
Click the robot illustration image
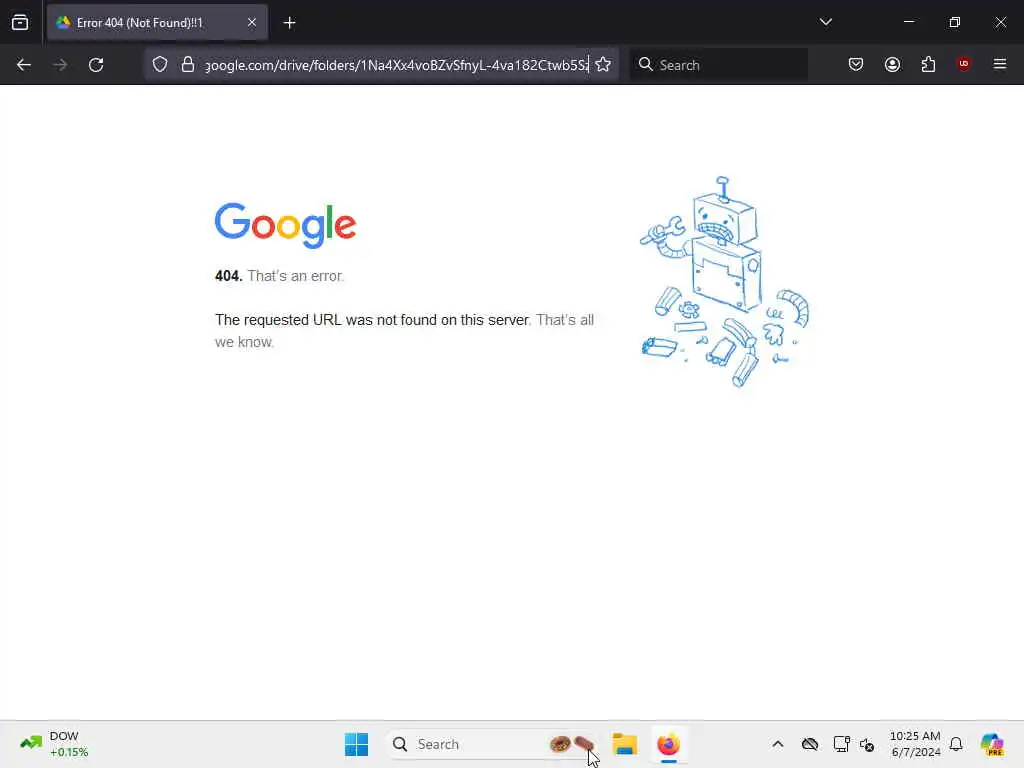[724, 281]
